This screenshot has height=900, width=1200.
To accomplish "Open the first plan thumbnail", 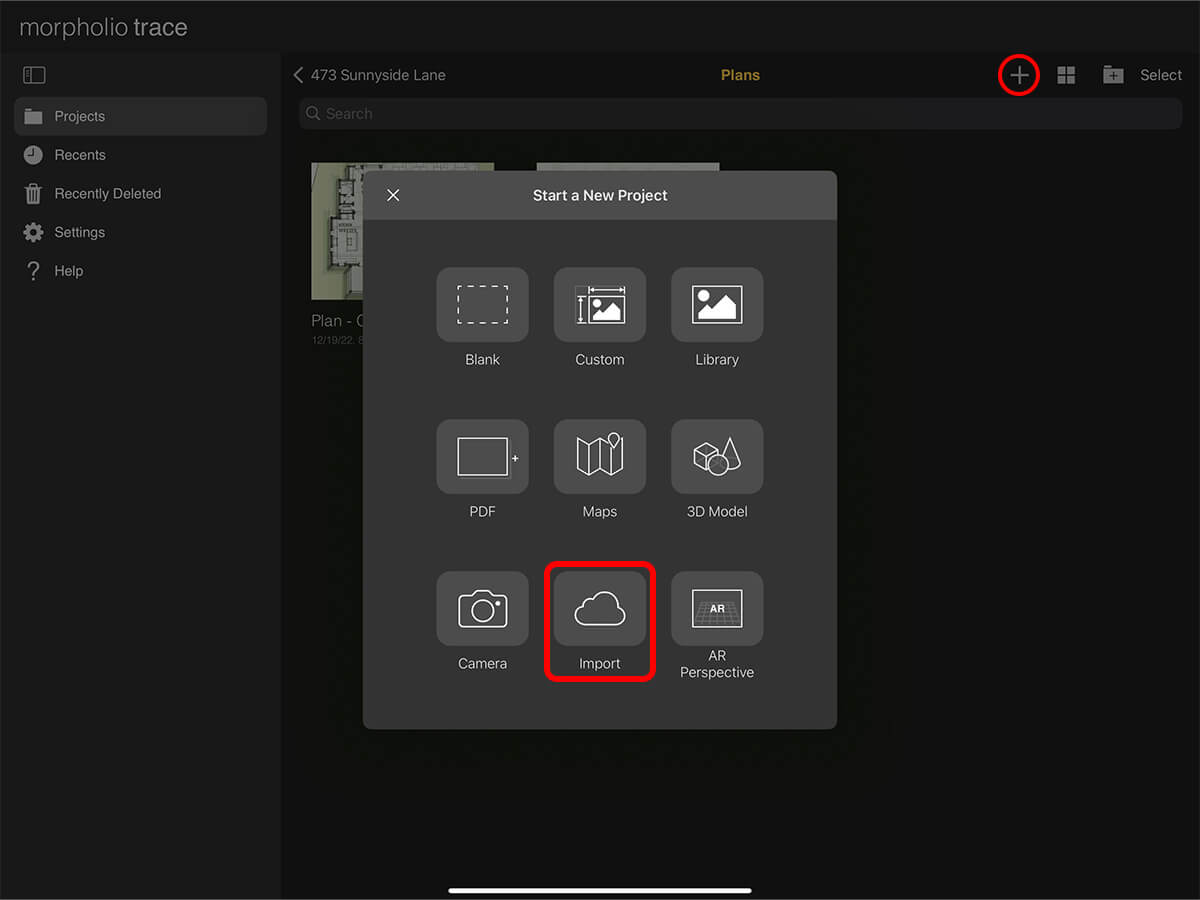I will [336, 230].
